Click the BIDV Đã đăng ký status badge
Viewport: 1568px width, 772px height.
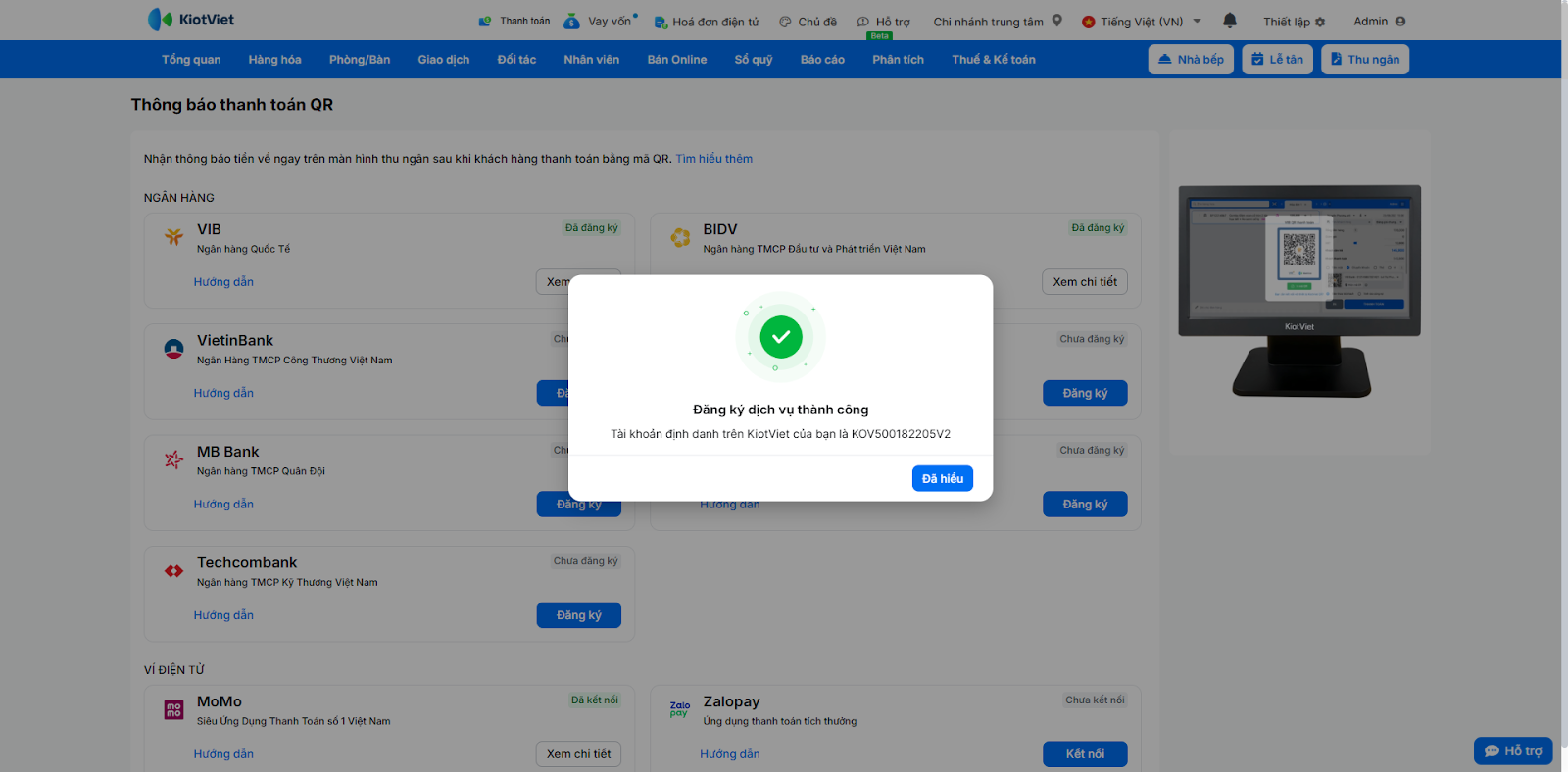point(1098,228)
